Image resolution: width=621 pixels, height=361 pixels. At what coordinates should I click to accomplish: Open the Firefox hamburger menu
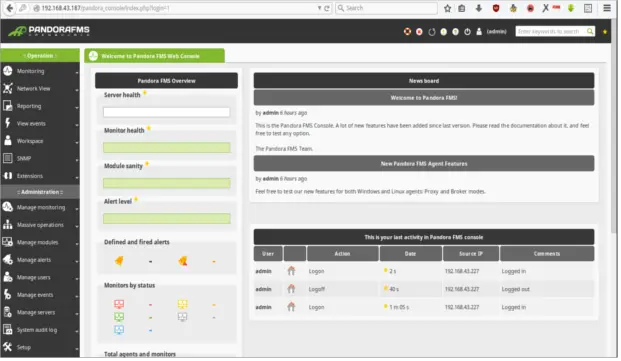tap(607, 8)
